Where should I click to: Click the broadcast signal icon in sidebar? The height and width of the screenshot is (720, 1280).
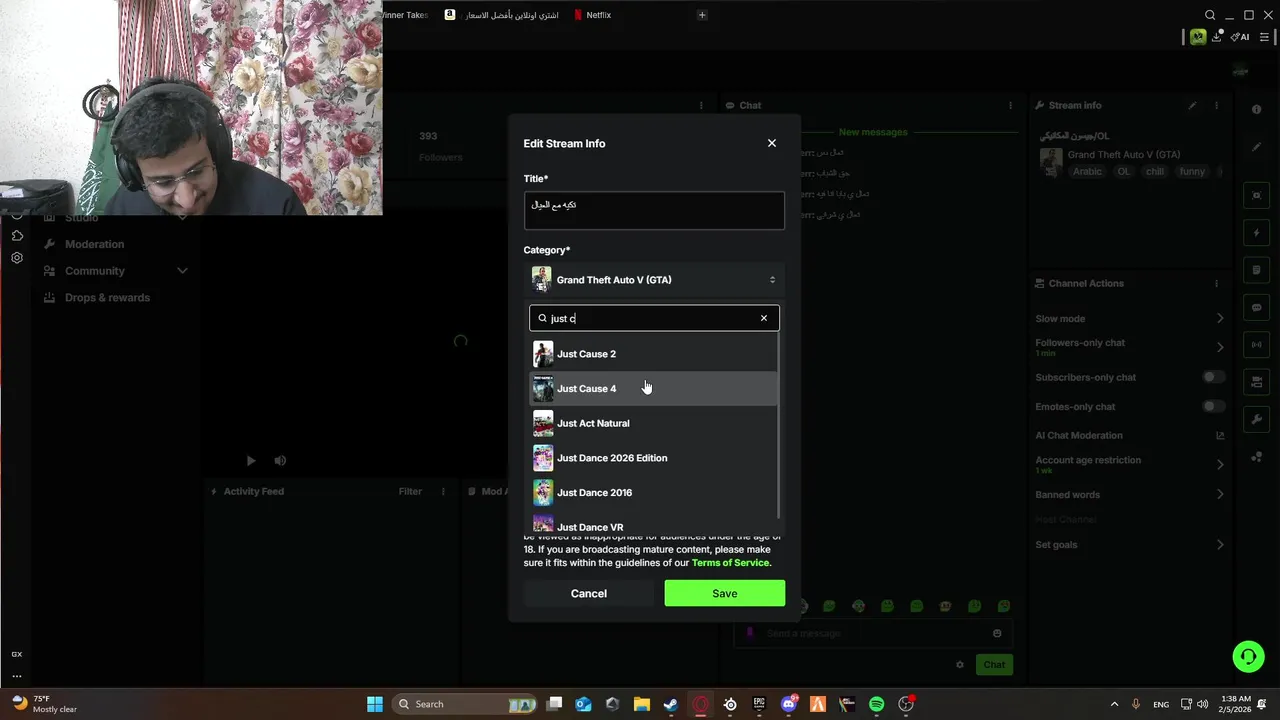[1257, 345]
